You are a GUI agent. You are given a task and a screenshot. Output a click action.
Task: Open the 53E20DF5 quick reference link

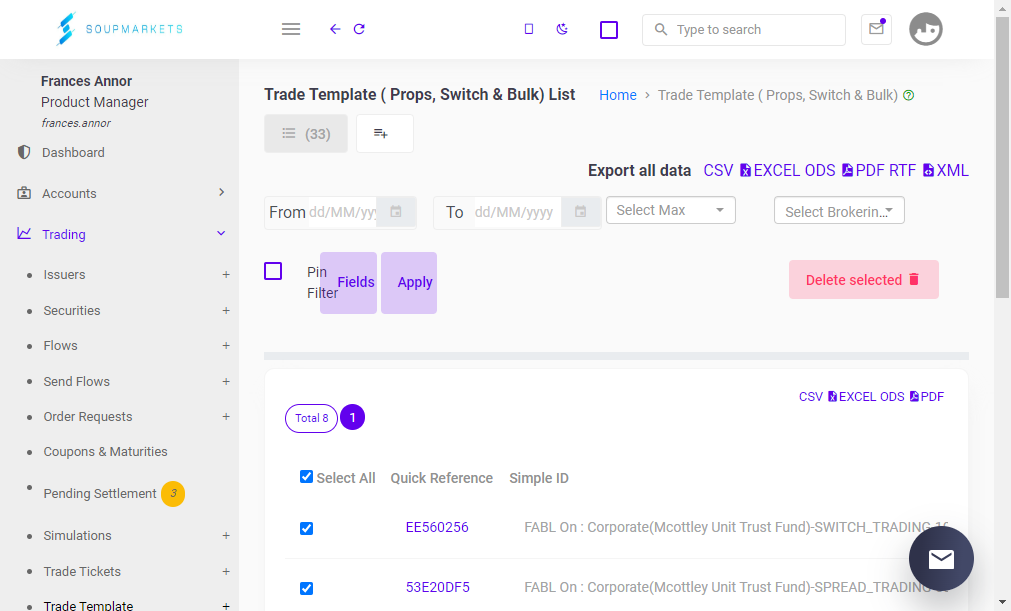point(438,587)
